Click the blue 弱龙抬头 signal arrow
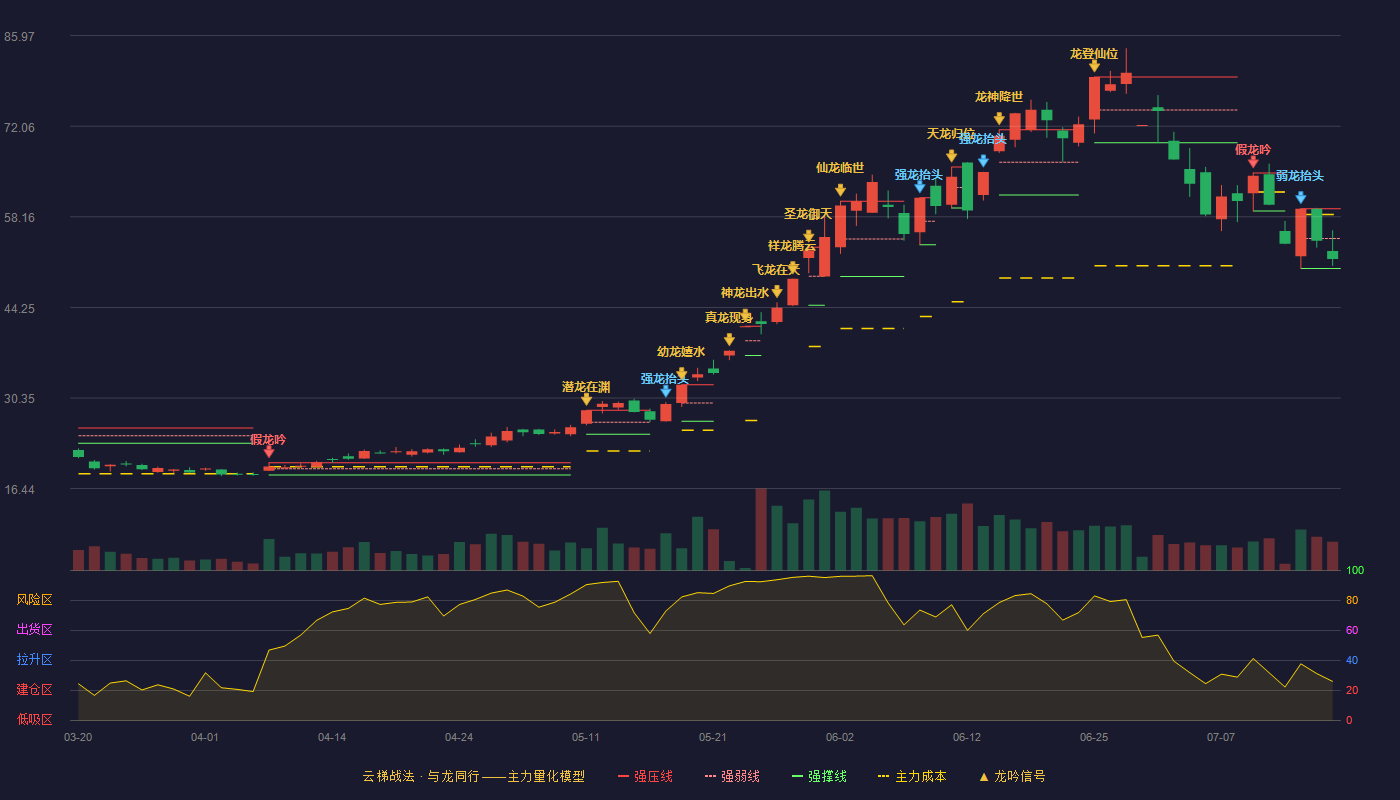1400x800 pixels. coord(1300,198)
